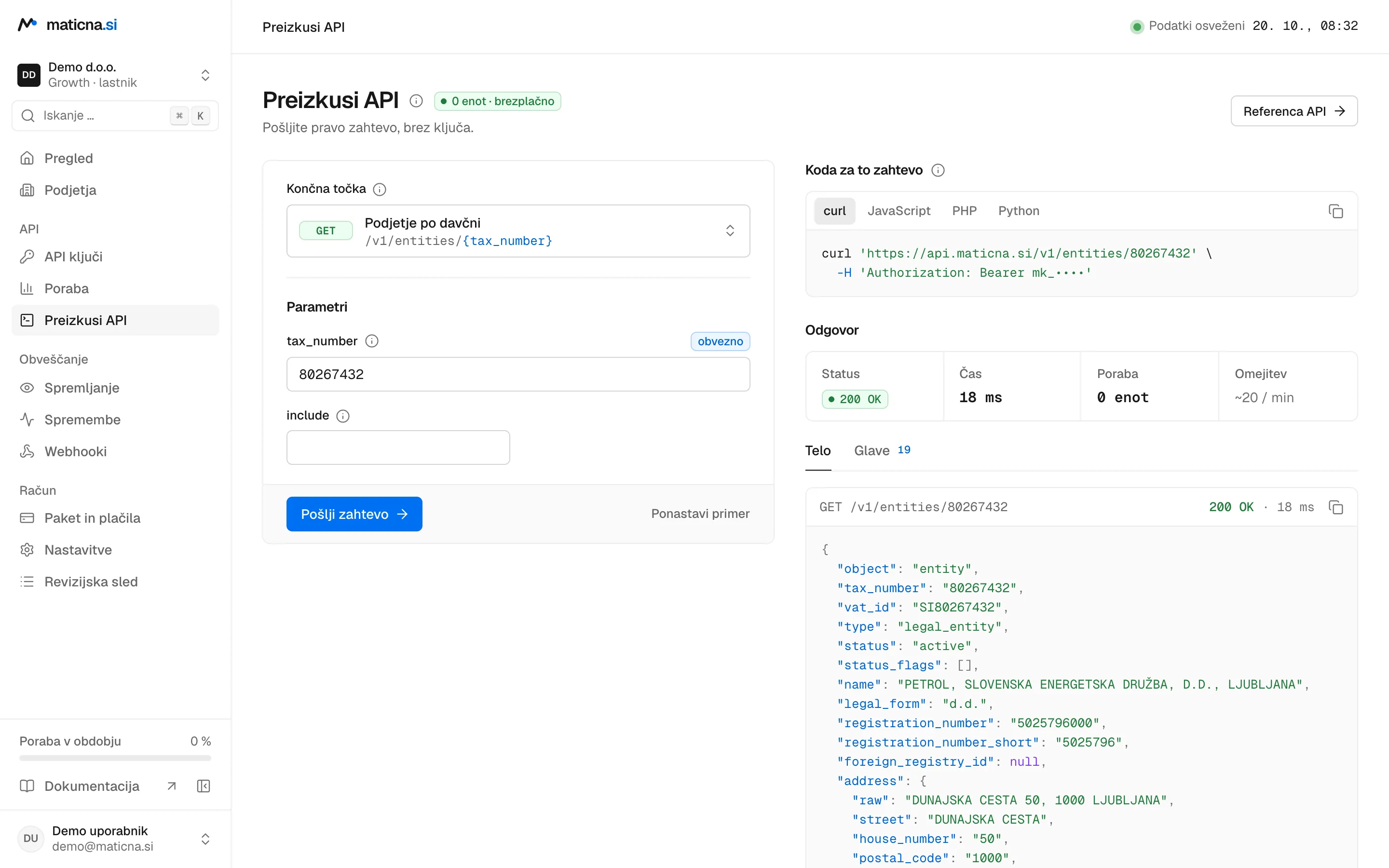Select the Telo response tab
This screenshot has width=1389, height=868.
click(818, 451)
